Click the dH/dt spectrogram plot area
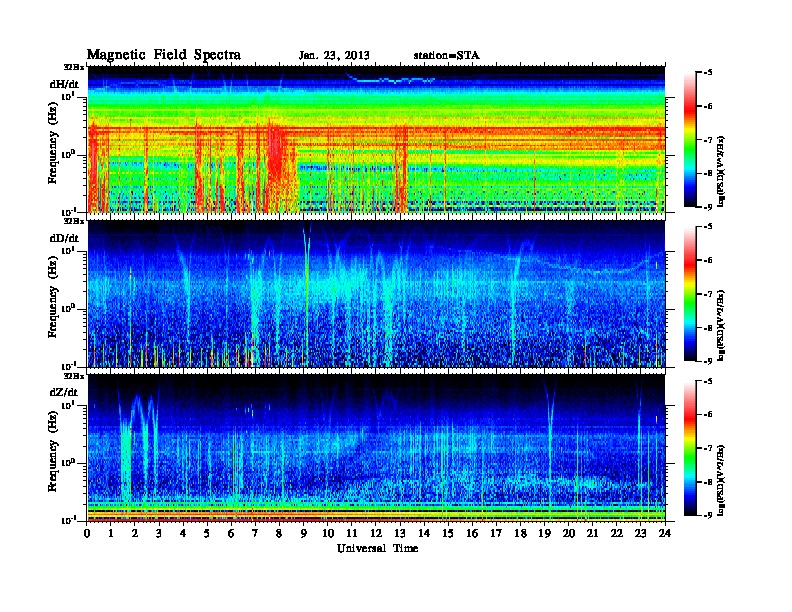Viewport: 792px width, 612px height. click(x=376, y=139)
